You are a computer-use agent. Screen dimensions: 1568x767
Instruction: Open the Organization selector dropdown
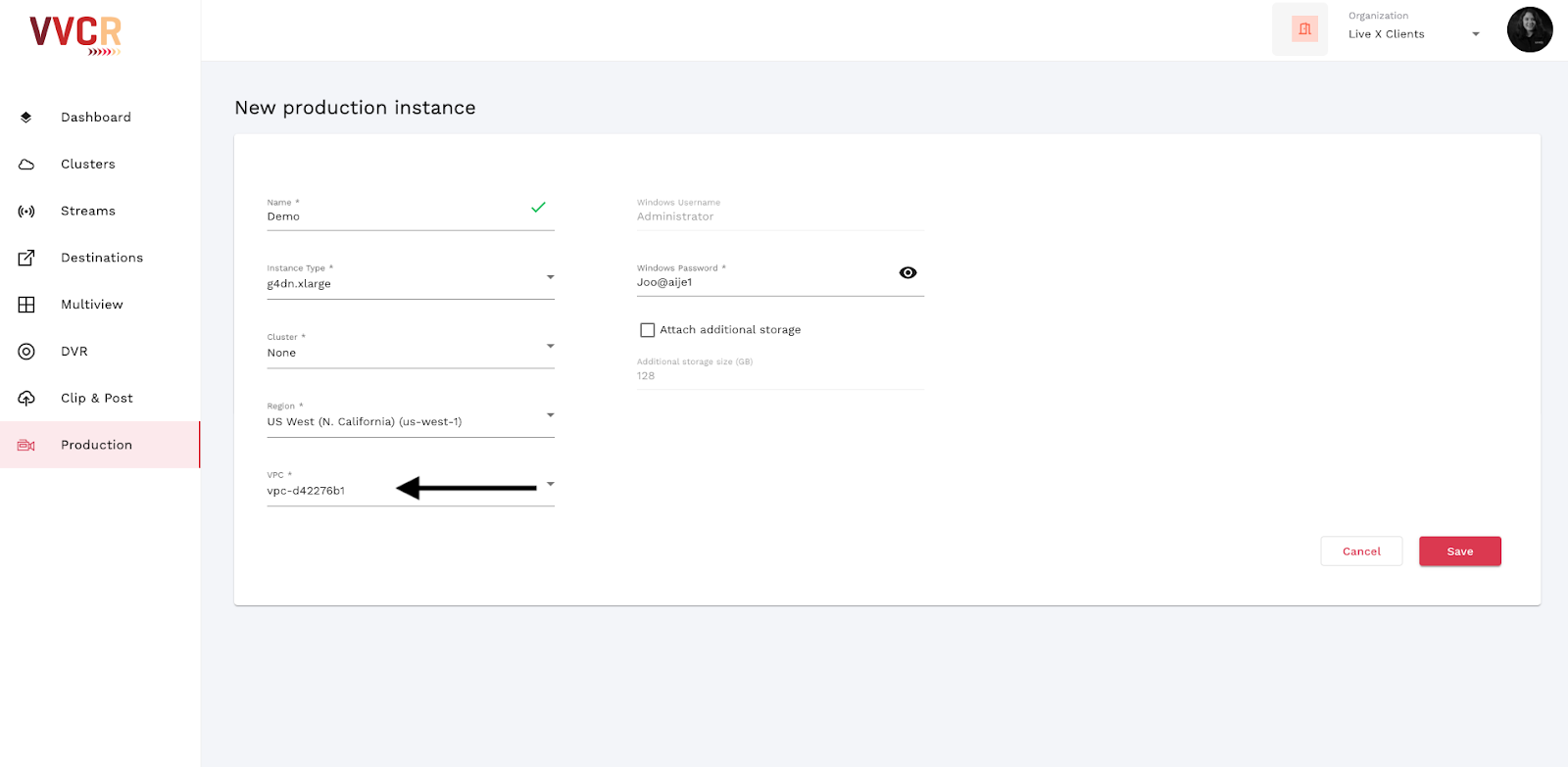[x=1476, y=34]
